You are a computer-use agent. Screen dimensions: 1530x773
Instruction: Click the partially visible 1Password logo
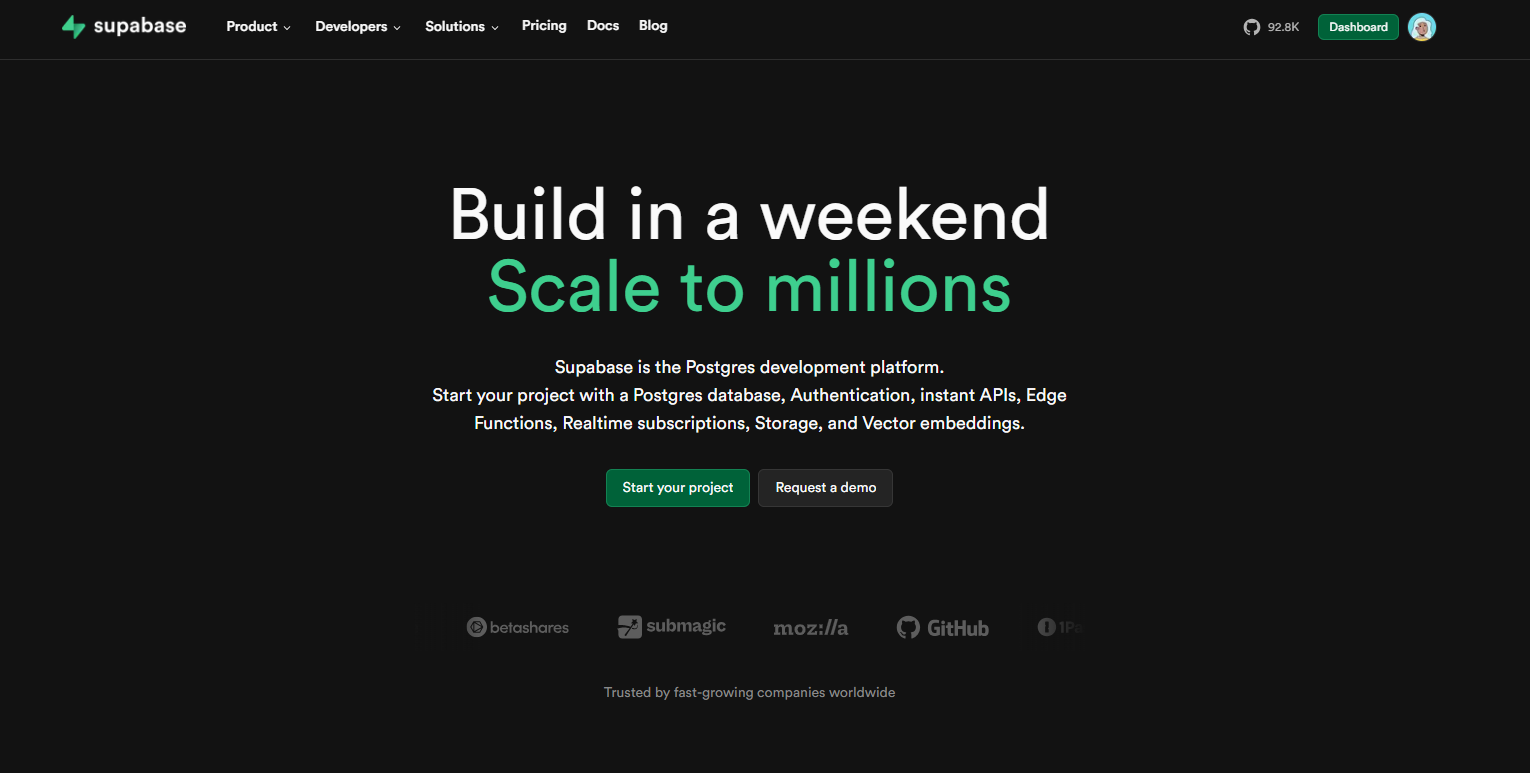pyautogui.click(x=1060, y=628)
